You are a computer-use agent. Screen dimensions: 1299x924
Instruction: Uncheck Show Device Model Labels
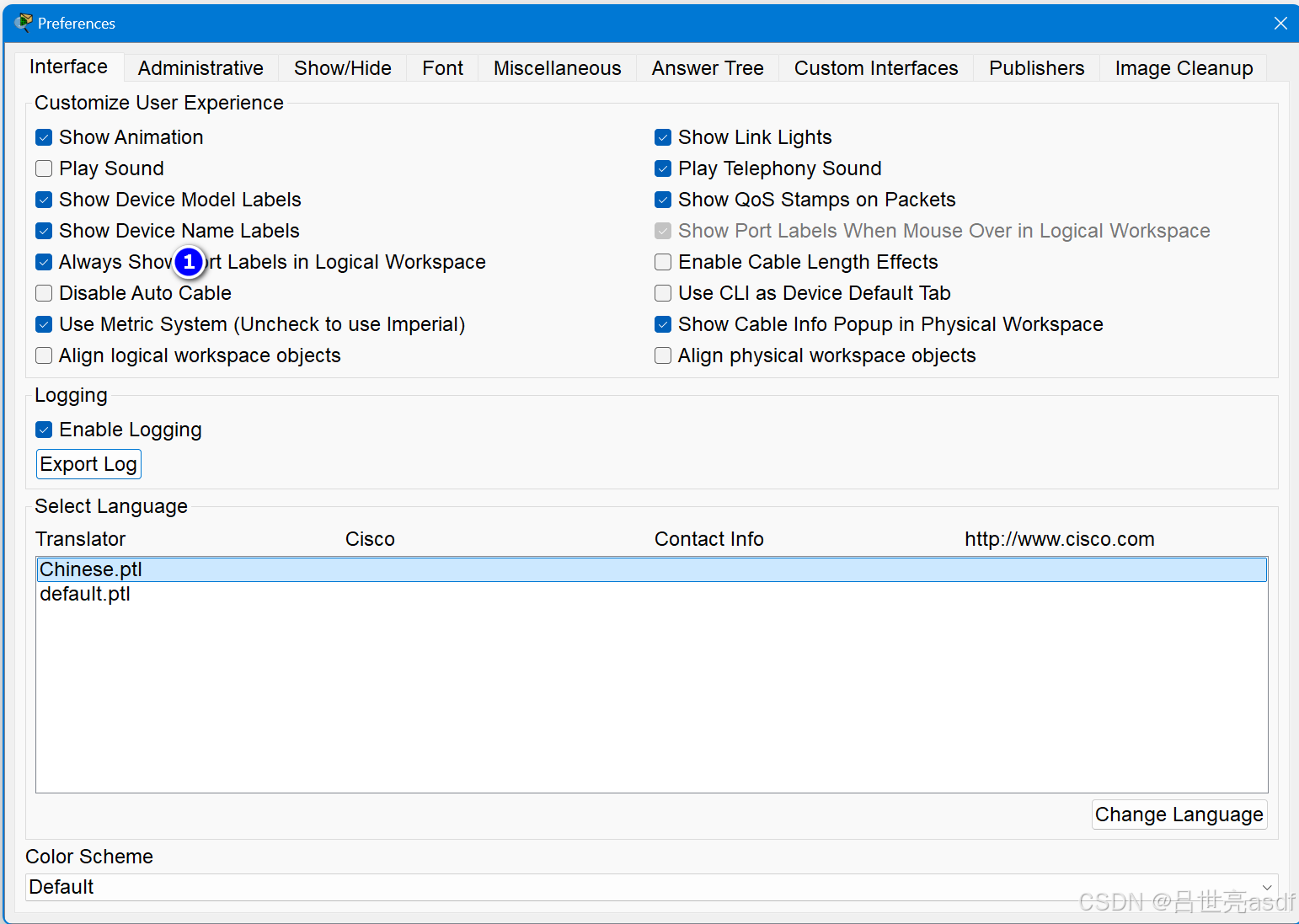(44, 200)
